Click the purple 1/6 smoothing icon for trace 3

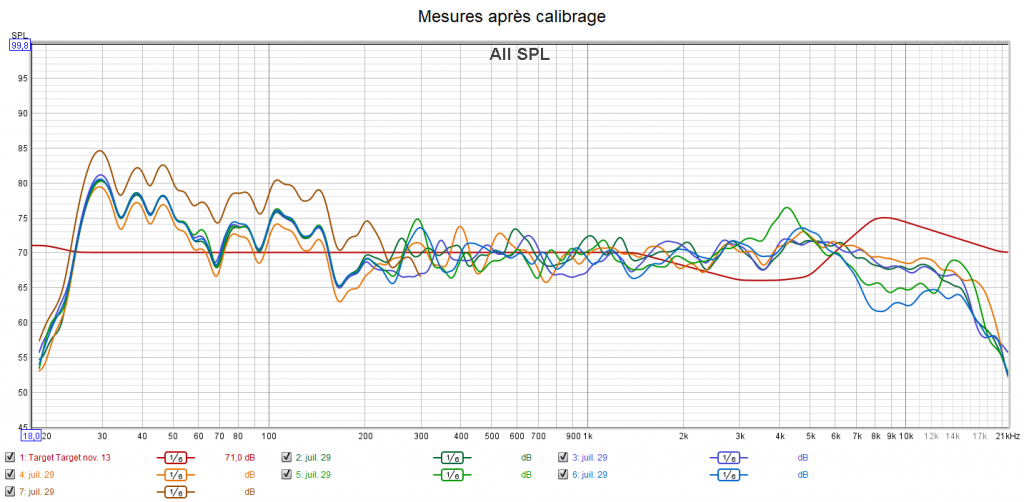point(729,457)
